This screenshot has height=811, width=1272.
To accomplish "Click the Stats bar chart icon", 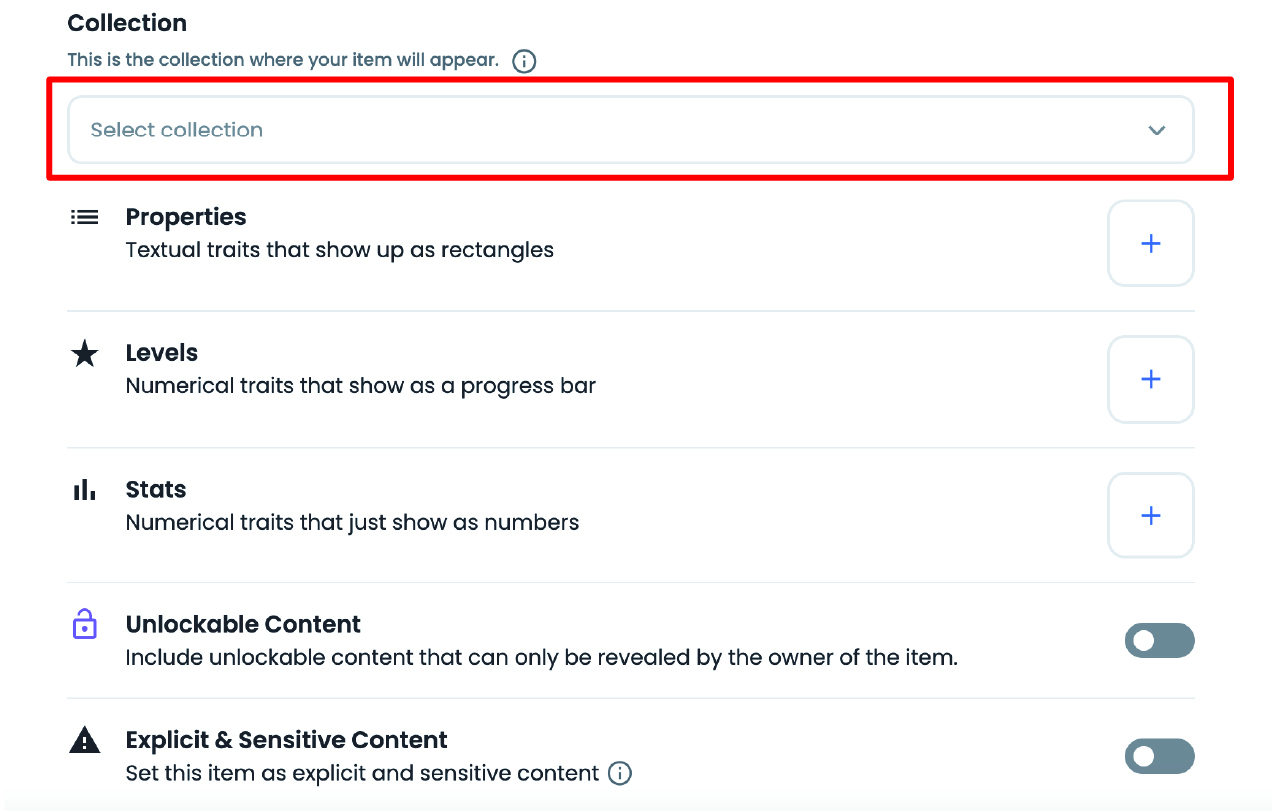I will click(85, 490).
